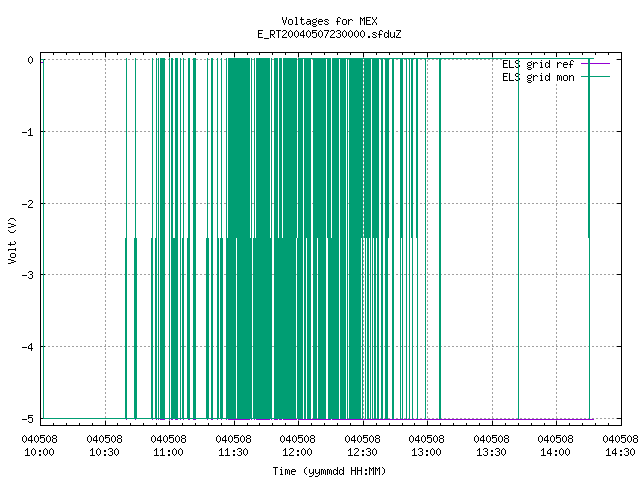
Task: Click the 'Volt (V)' y-axis label
Action: 12,240
